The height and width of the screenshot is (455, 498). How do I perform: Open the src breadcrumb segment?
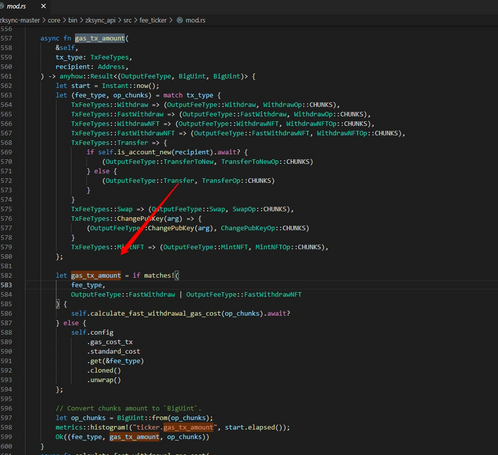pyautogui.click(x=127, y=20)
